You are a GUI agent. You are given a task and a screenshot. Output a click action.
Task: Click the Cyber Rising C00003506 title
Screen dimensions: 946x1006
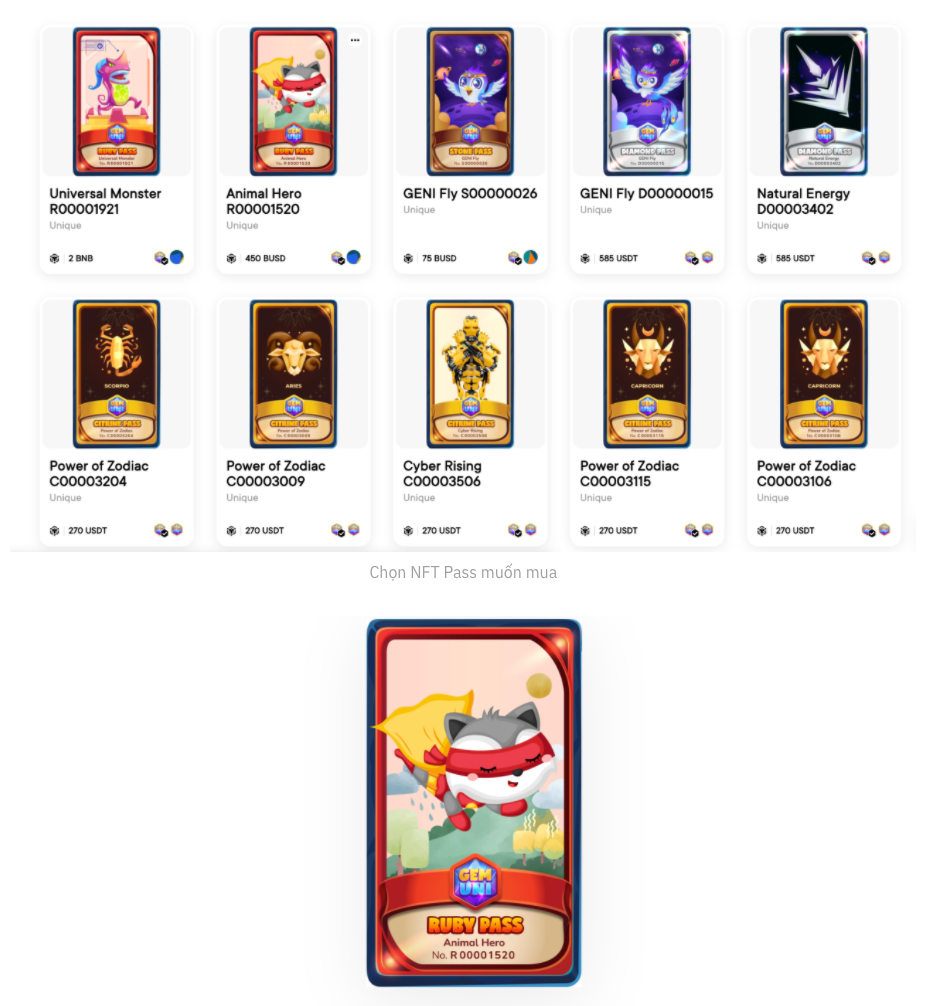coord(442,473)
